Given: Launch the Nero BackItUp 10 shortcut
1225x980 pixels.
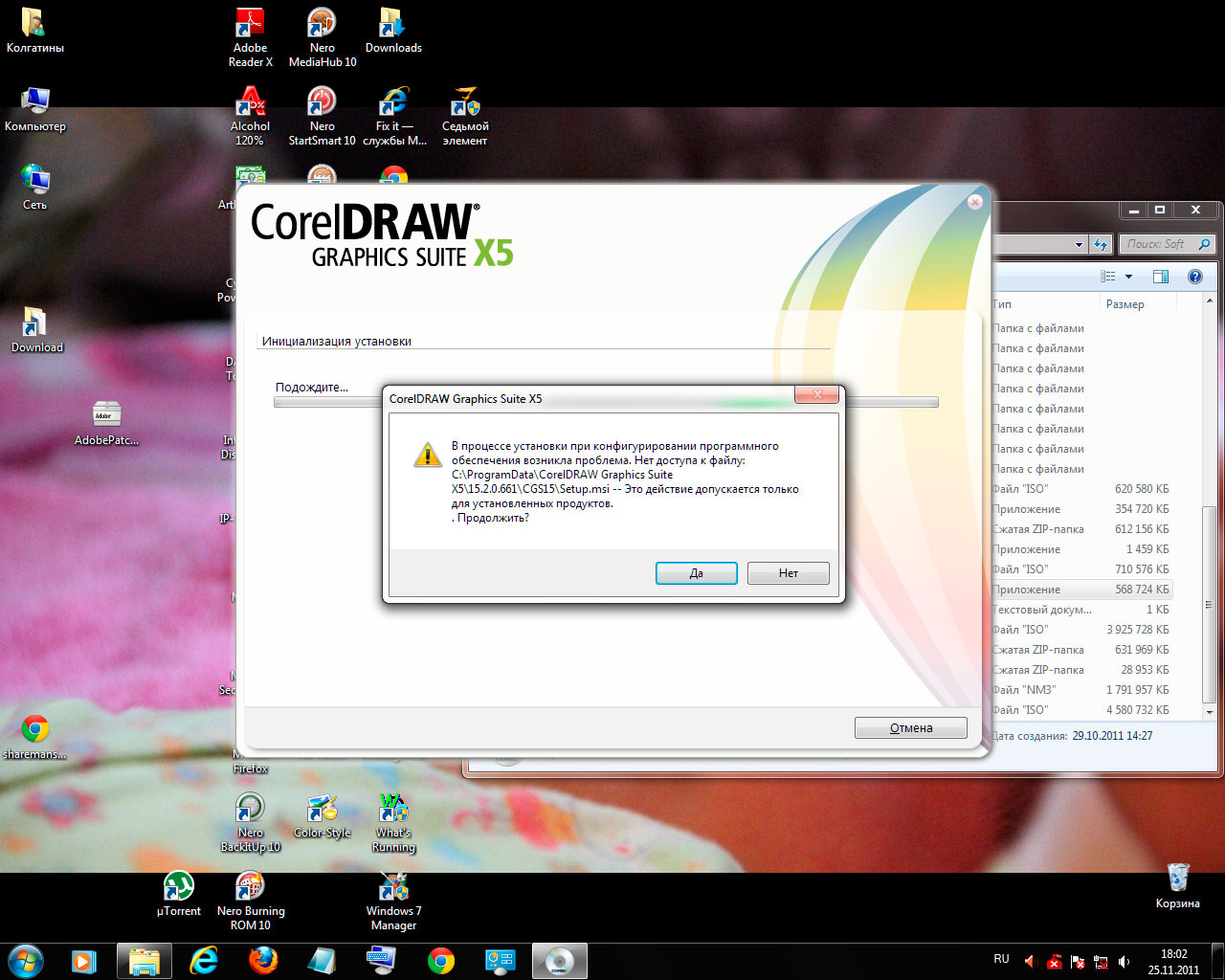Looking at the screenshot, I should pos(251,823).
